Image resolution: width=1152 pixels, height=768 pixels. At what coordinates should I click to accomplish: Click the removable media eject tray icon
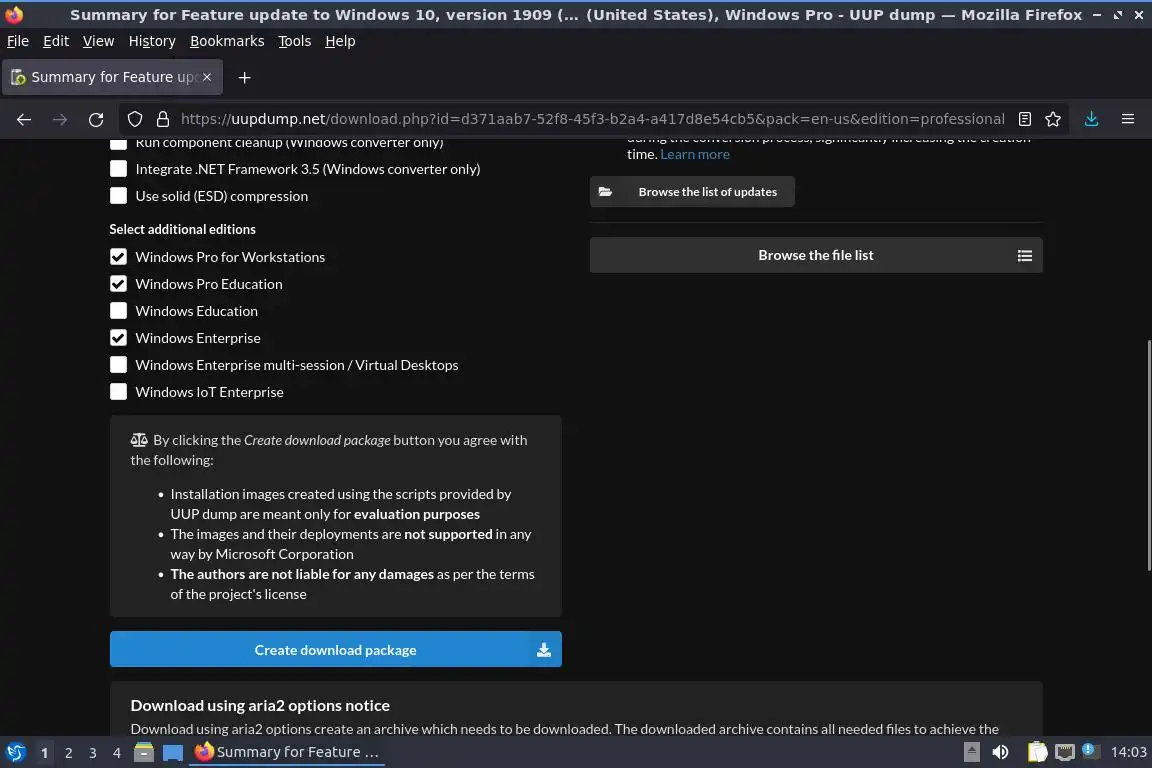coord(971,752)
